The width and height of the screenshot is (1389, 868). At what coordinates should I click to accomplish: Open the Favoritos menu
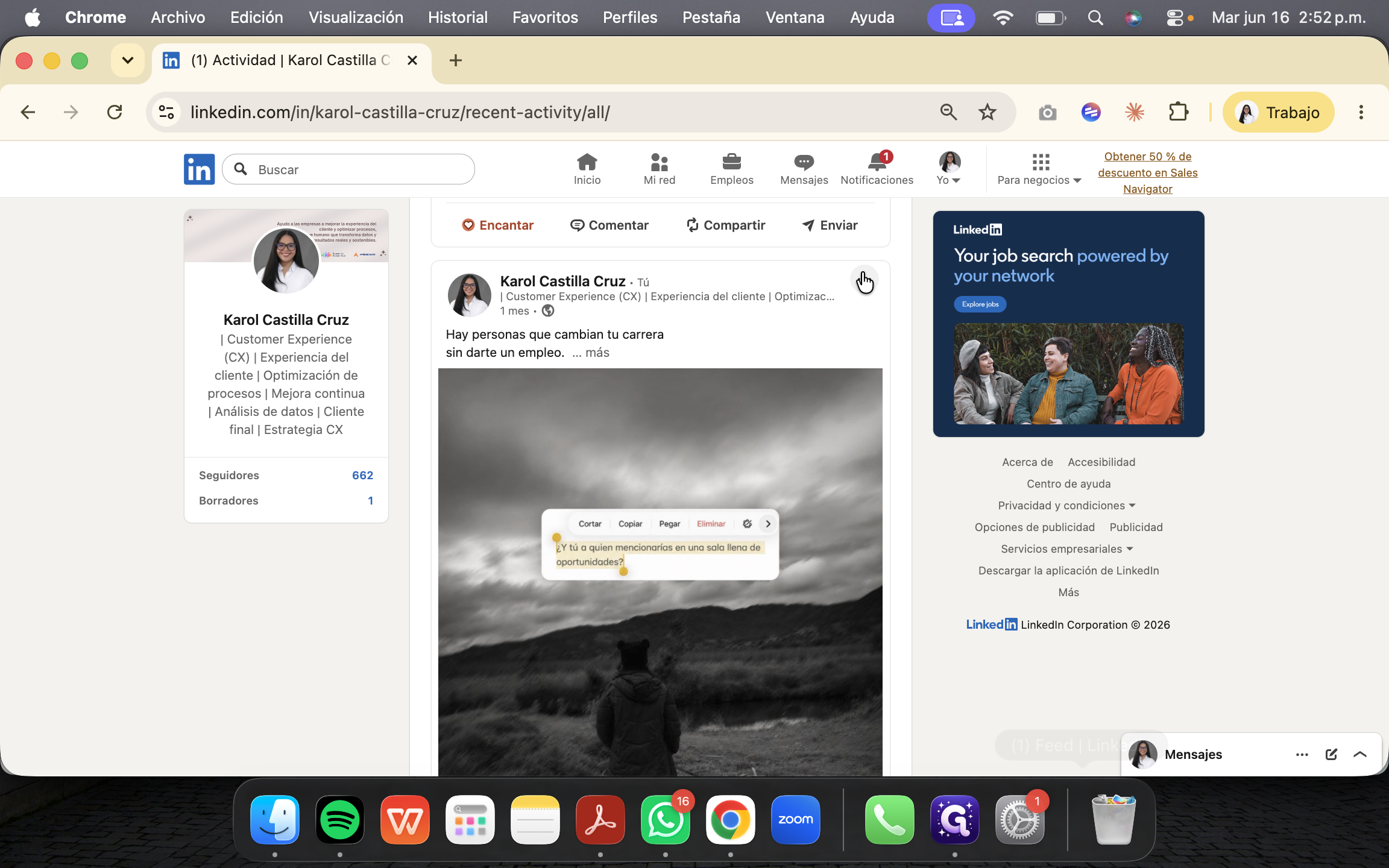tap(545, 17)
